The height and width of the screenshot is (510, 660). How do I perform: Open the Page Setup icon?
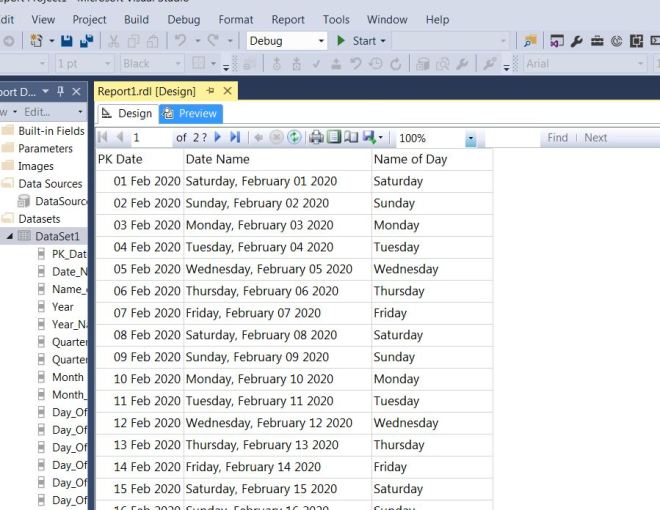pos(351,138)
